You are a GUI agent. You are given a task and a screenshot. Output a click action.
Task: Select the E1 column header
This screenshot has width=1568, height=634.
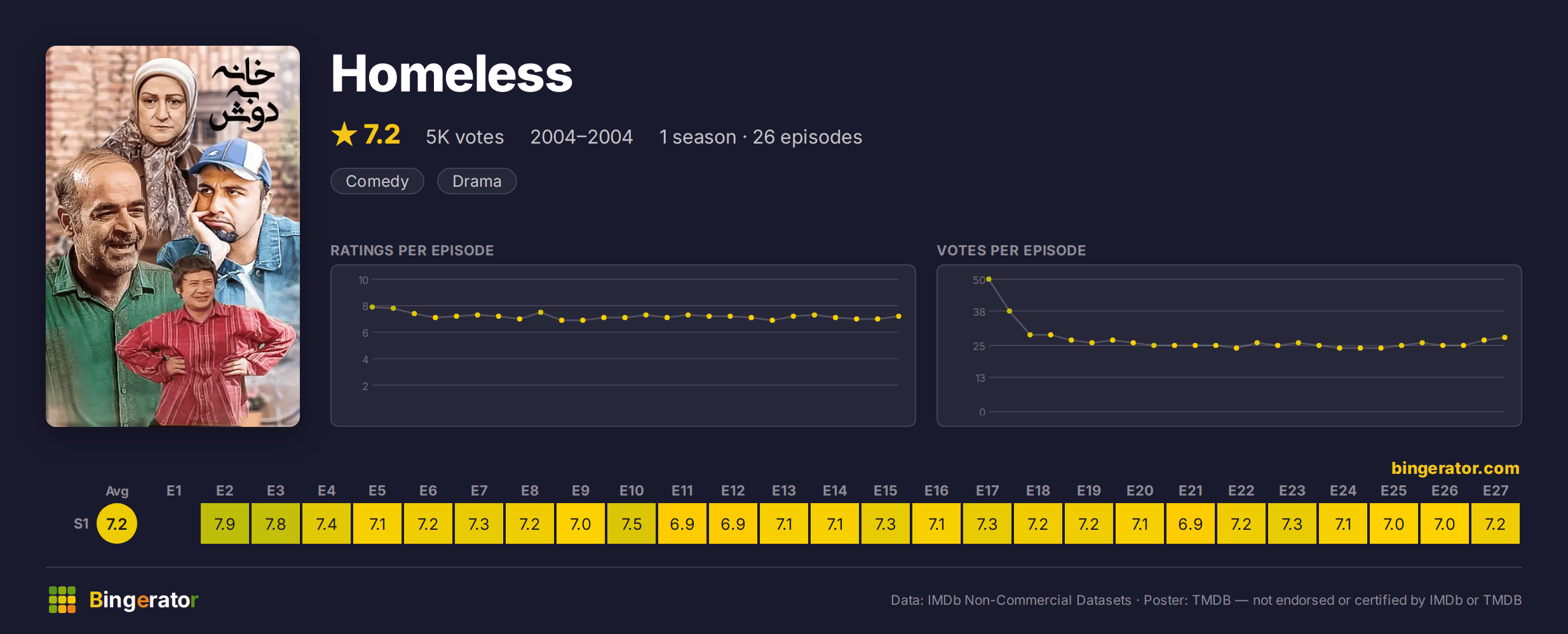(174, 490)
